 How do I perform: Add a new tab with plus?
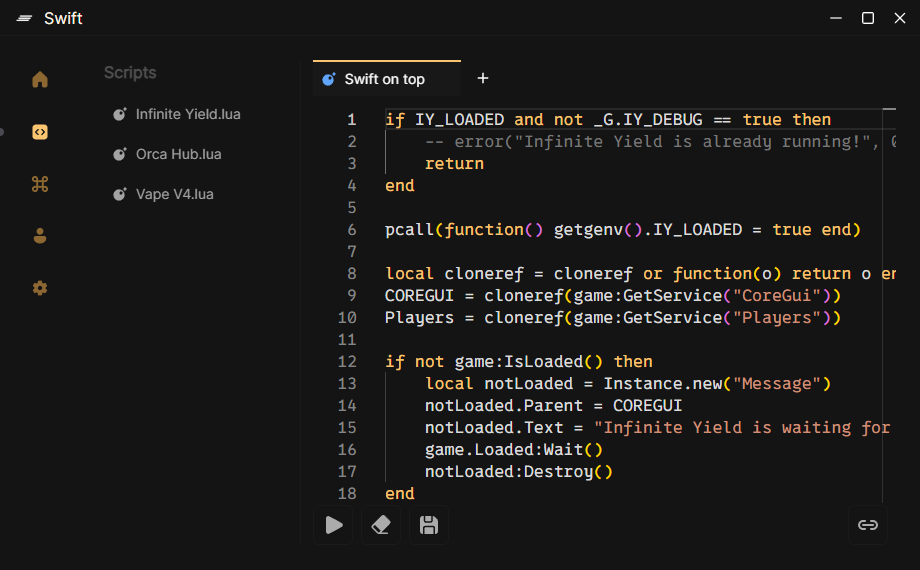coord(483,78)
